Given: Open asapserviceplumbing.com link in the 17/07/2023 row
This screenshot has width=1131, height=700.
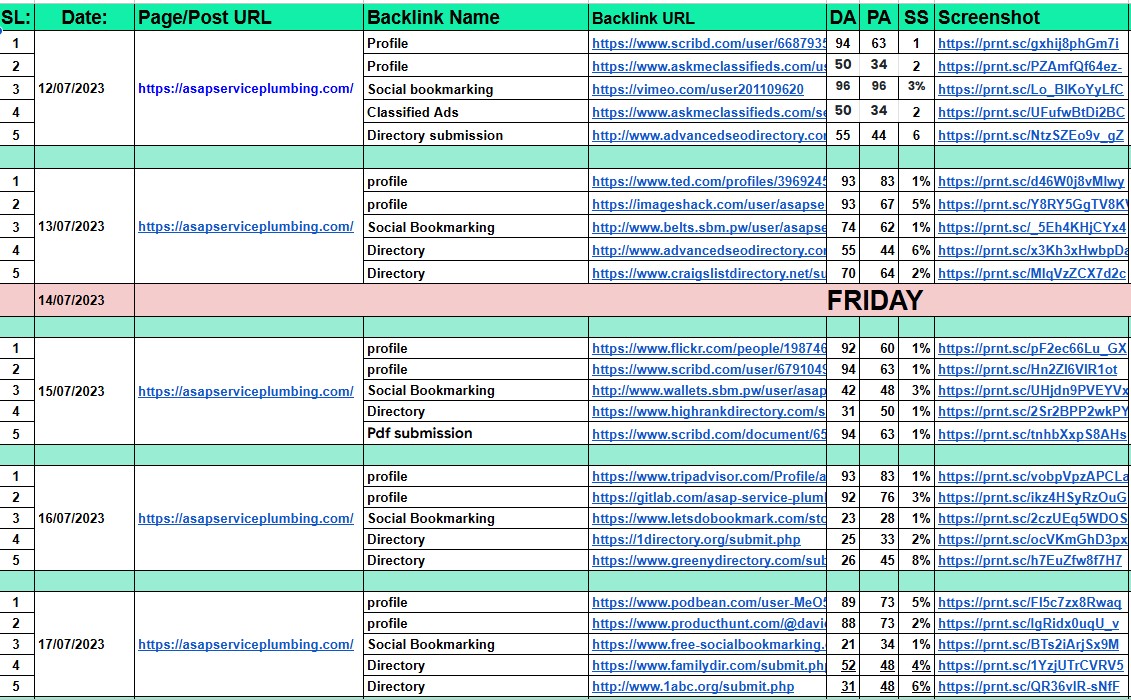Looking at the screenshot, I should 246,644.
